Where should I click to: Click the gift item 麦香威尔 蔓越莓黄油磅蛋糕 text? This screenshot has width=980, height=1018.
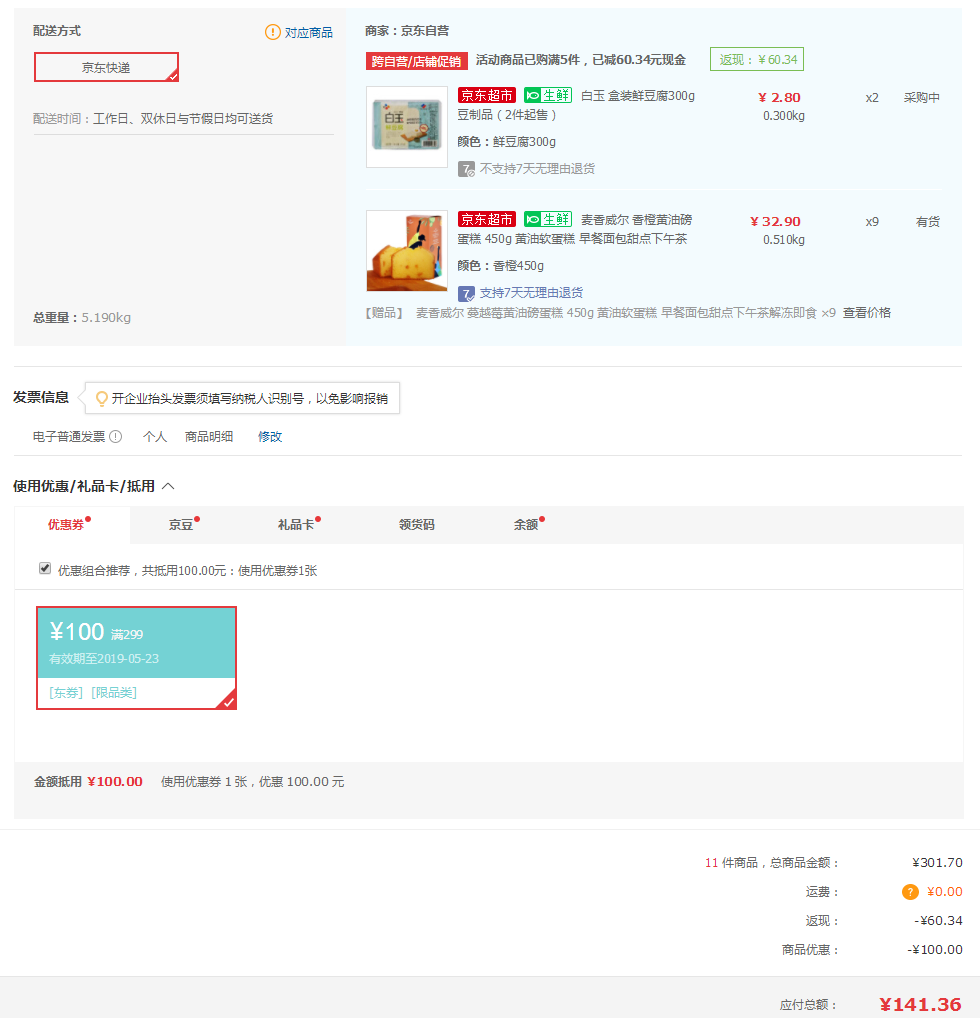click(x=616, y=313)
